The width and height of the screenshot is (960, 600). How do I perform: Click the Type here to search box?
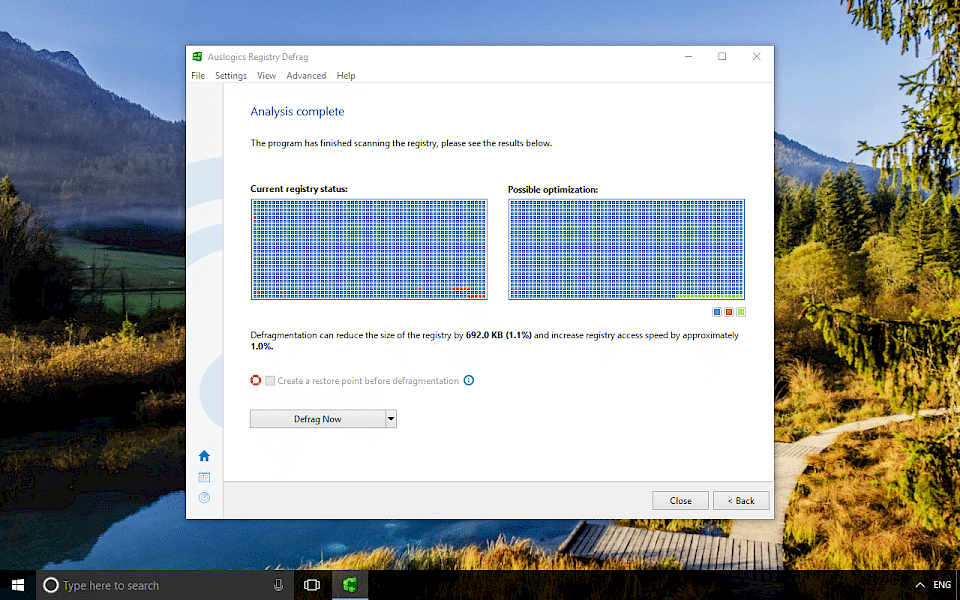point(166,585)
